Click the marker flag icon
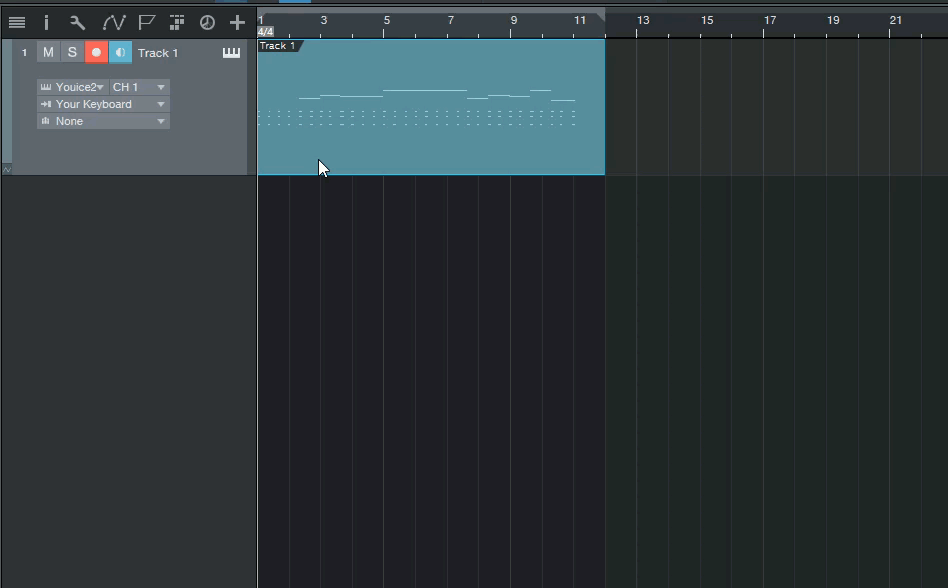The width and height of the screenshot is (948, 588). (146, 22)
